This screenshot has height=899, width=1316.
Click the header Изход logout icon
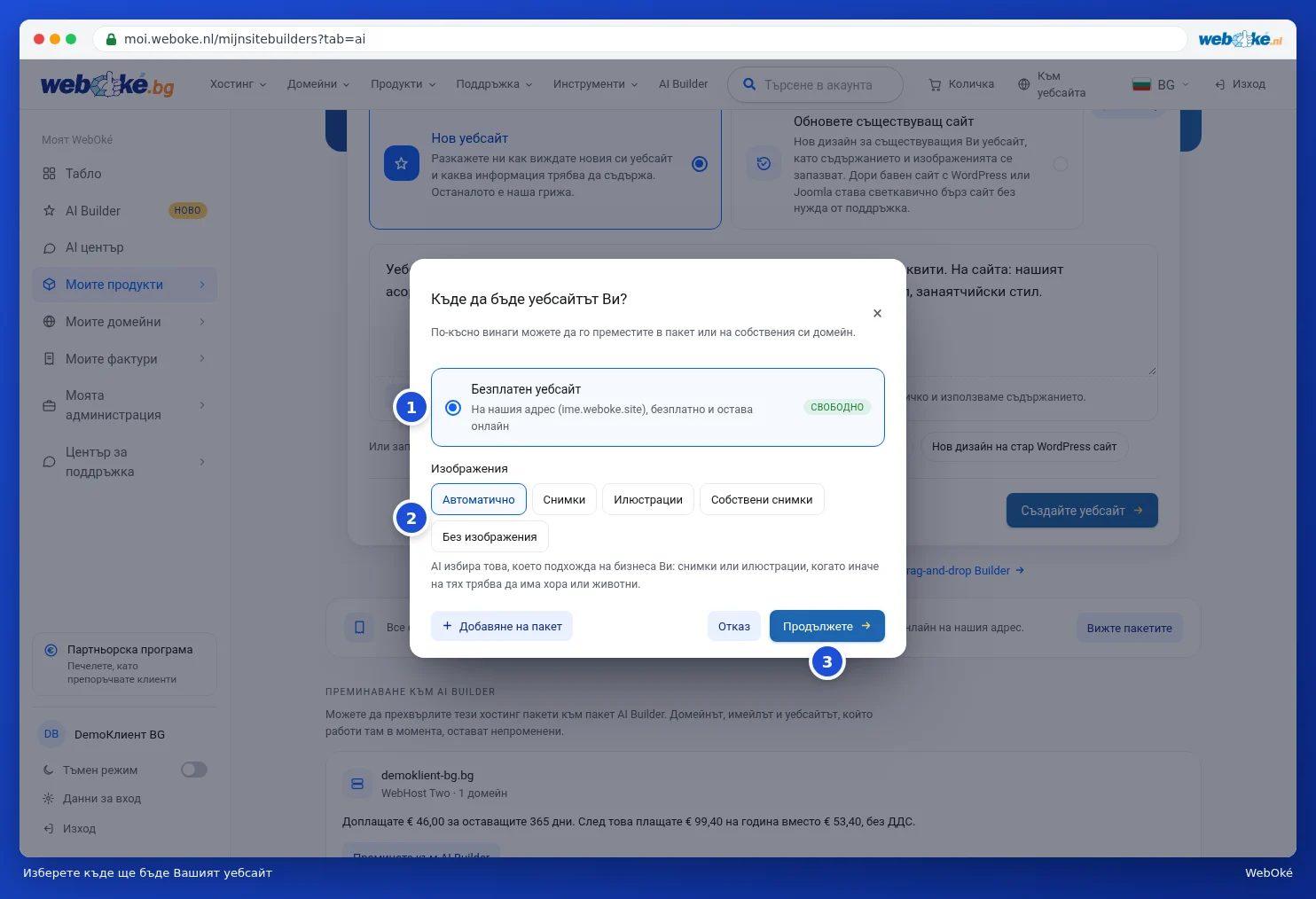[x=1220, y=84]
